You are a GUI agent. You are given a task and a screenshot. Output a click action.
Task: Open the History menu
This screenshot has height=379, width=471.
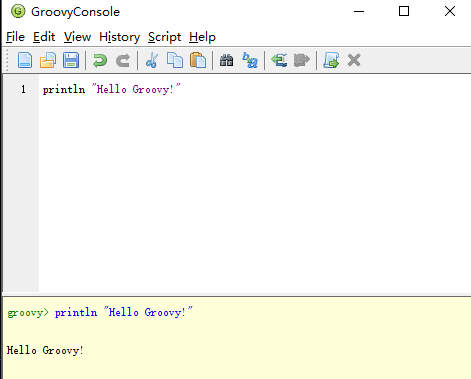click(x=119, y=37)
